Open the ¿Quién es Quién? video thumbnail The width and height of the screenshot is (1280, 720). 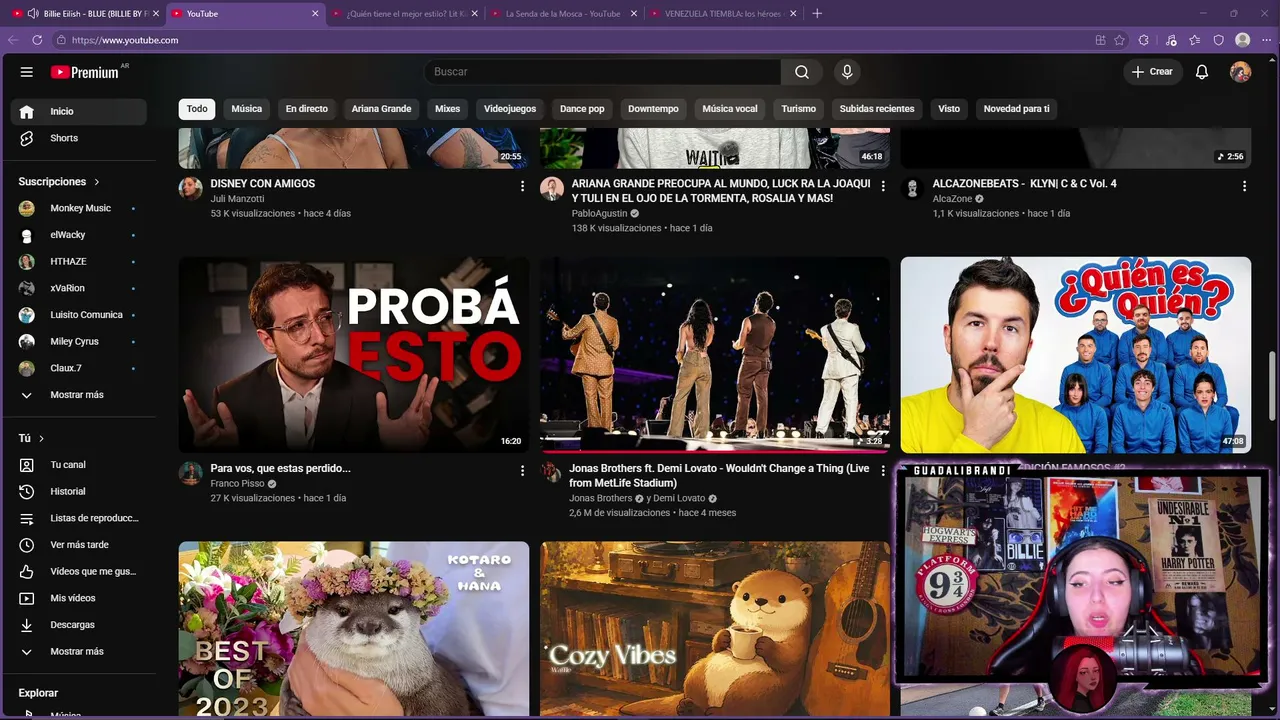[x=1076, y=355]
